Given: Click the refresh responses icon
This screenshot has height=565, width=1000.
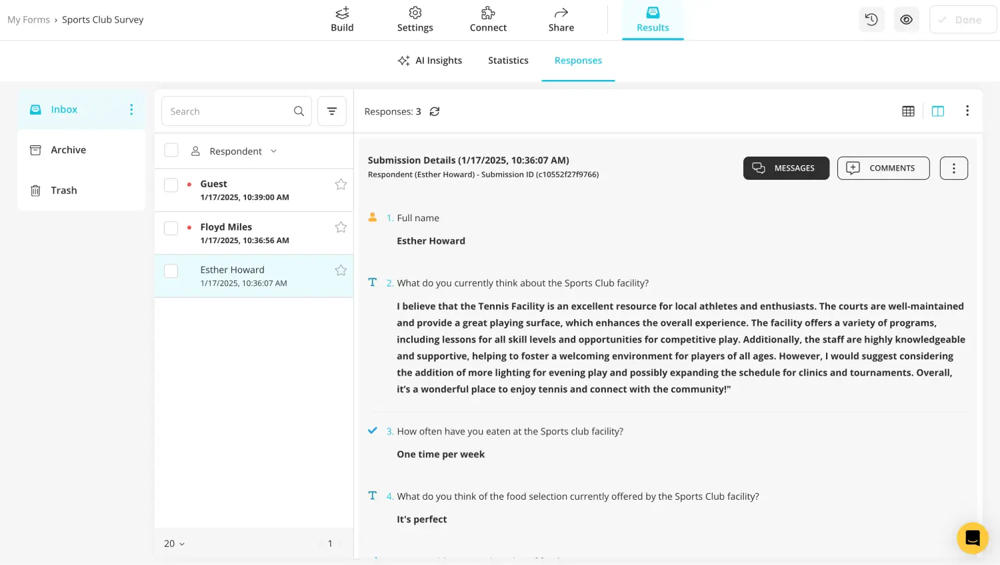Looking at the screenshot, I should tap(434, 112).
